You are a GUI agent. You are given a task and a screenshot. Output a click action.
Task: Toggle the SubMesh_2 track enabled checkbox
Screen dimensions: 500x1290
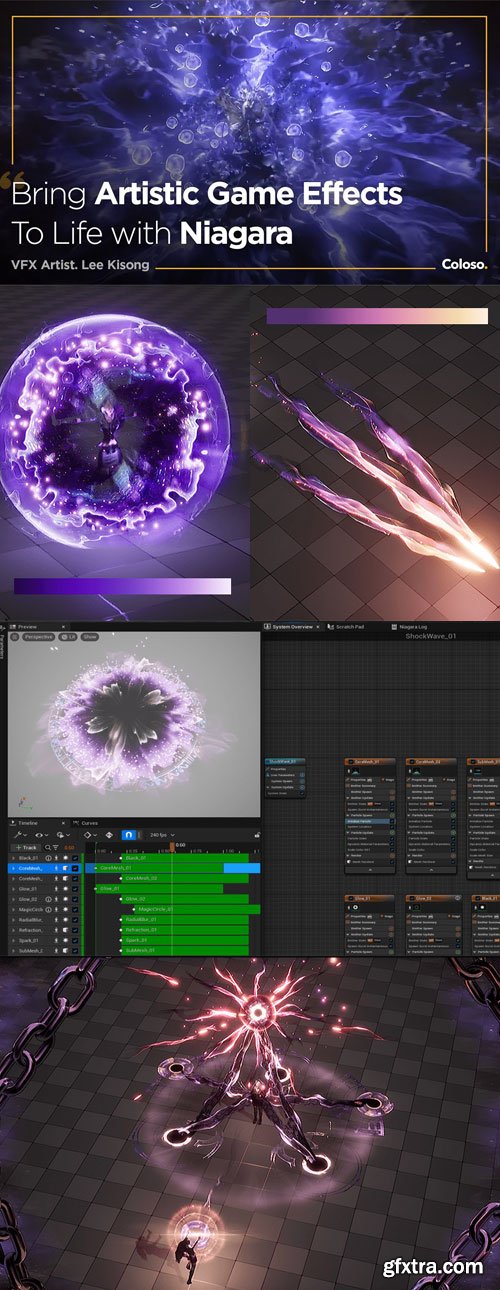[x=75, y=950]
